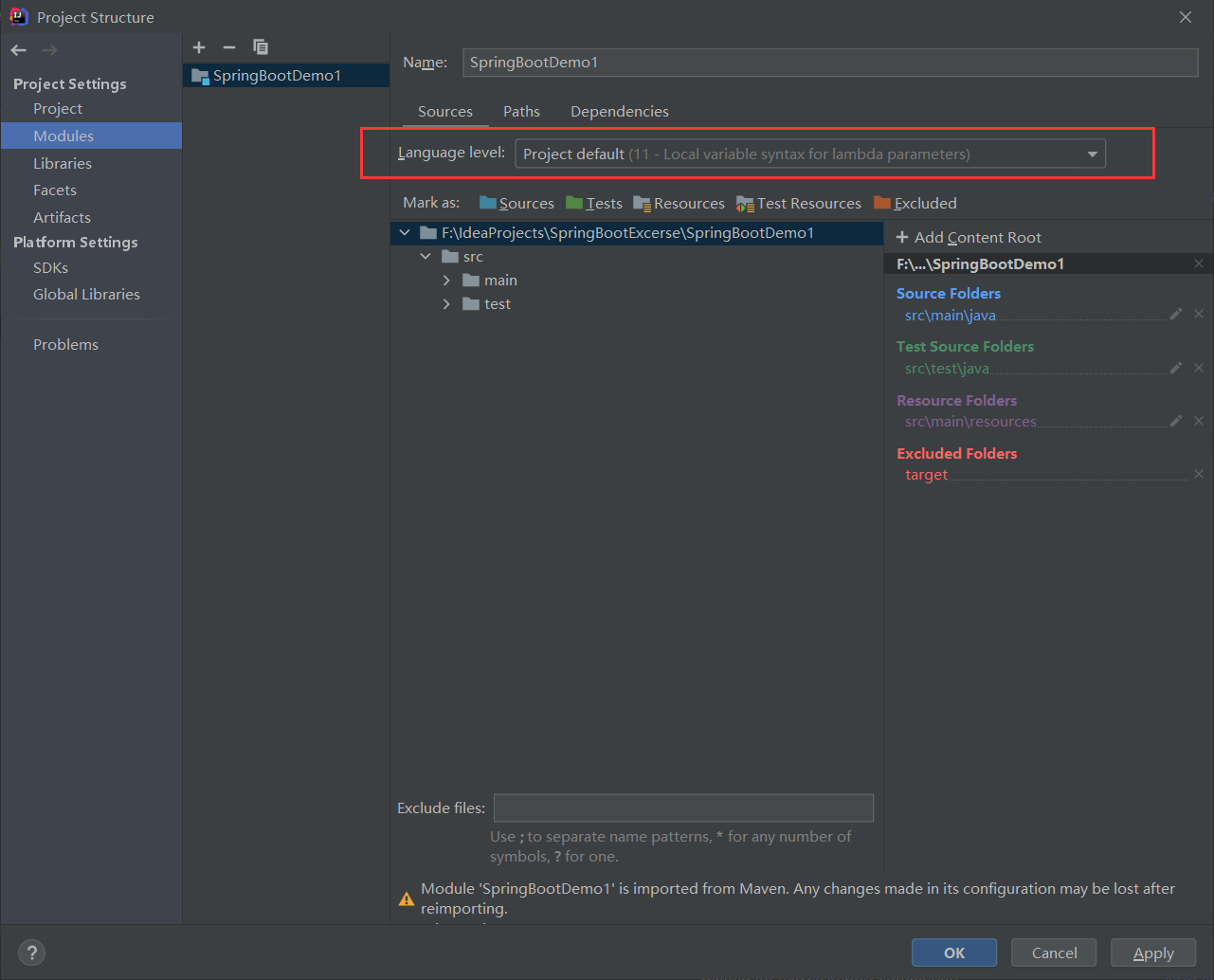Mark folder as Sources
The height and width of the screenshot is (980, 1214).
[516, 203]
